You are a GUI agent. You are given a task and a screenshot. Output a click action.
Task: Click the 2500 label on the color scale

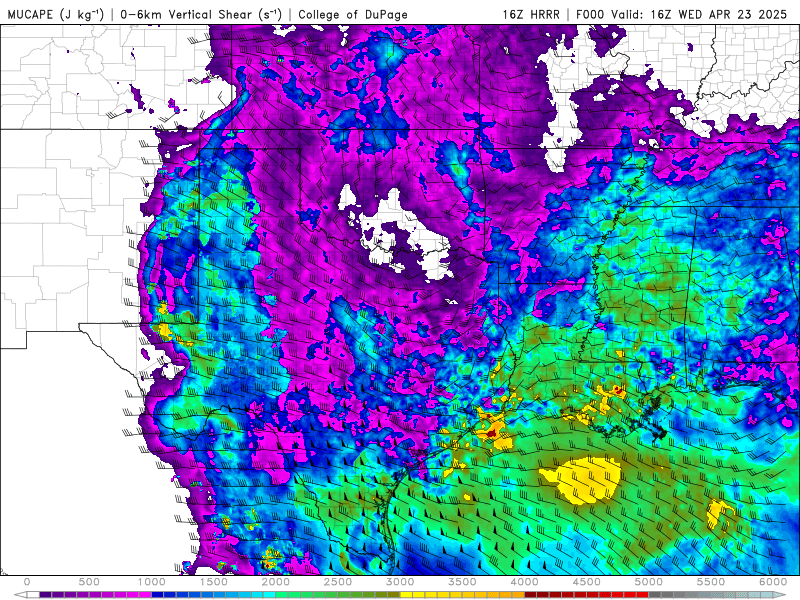click(338, 582)
